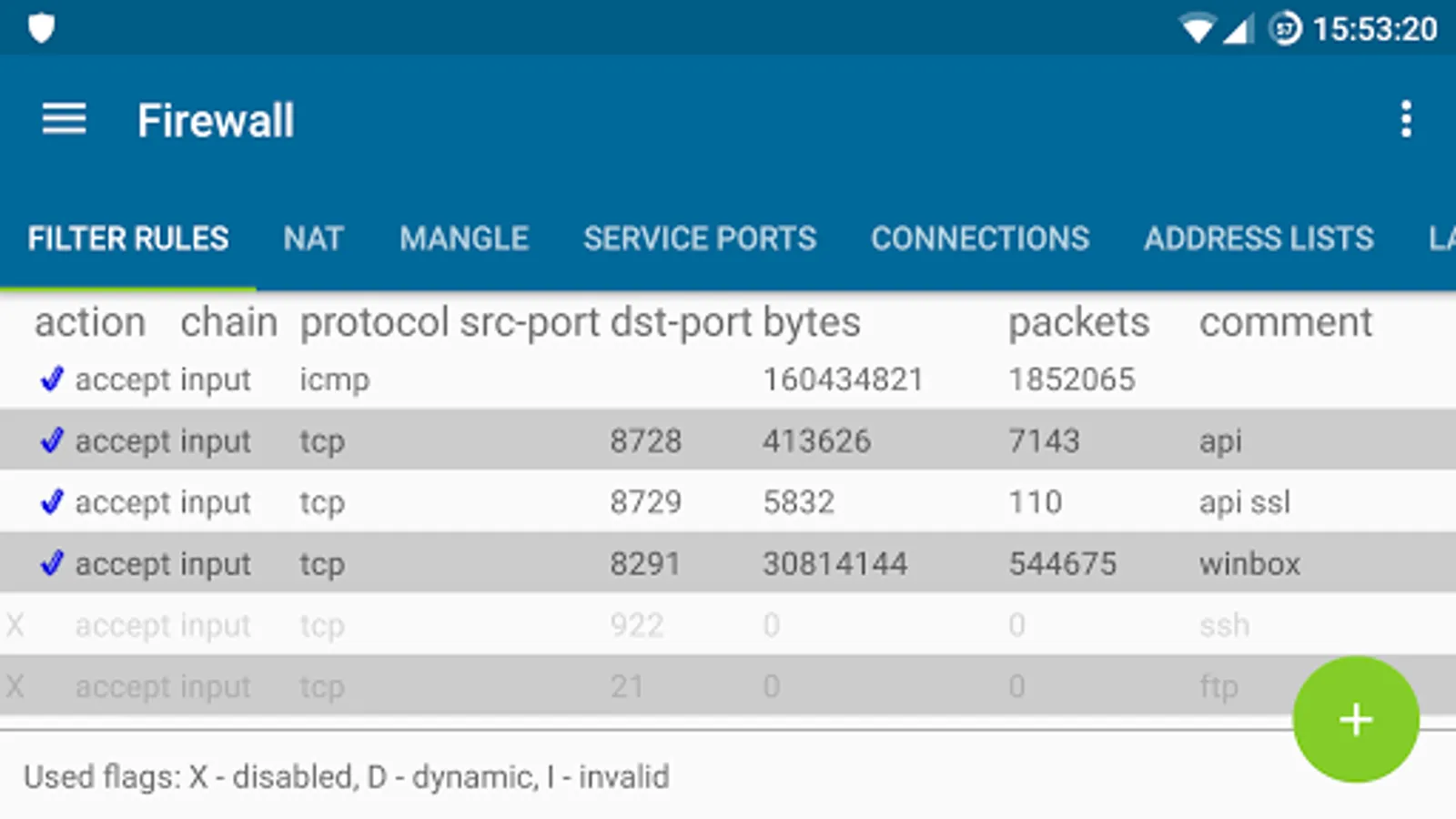Open the hamburger navigation menu
The image size is (1456, 819).
(x=64, y=119)
